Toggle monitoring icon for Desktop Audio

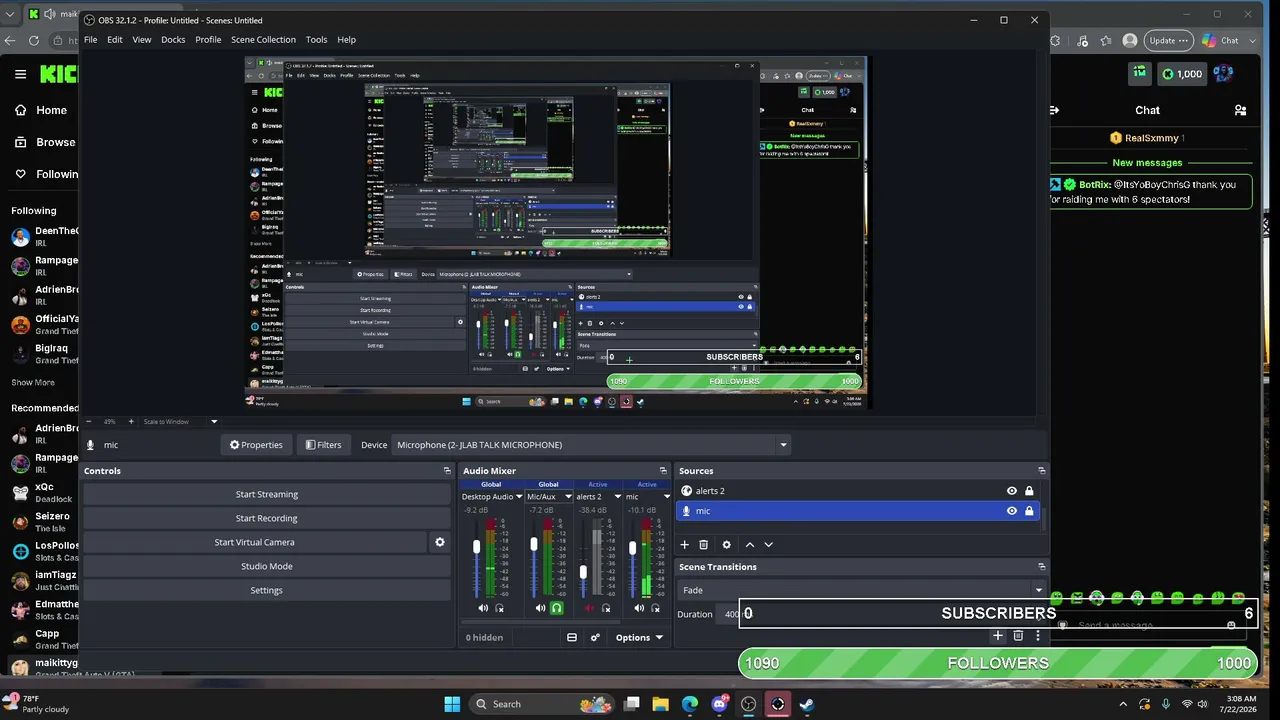(499, 608)
